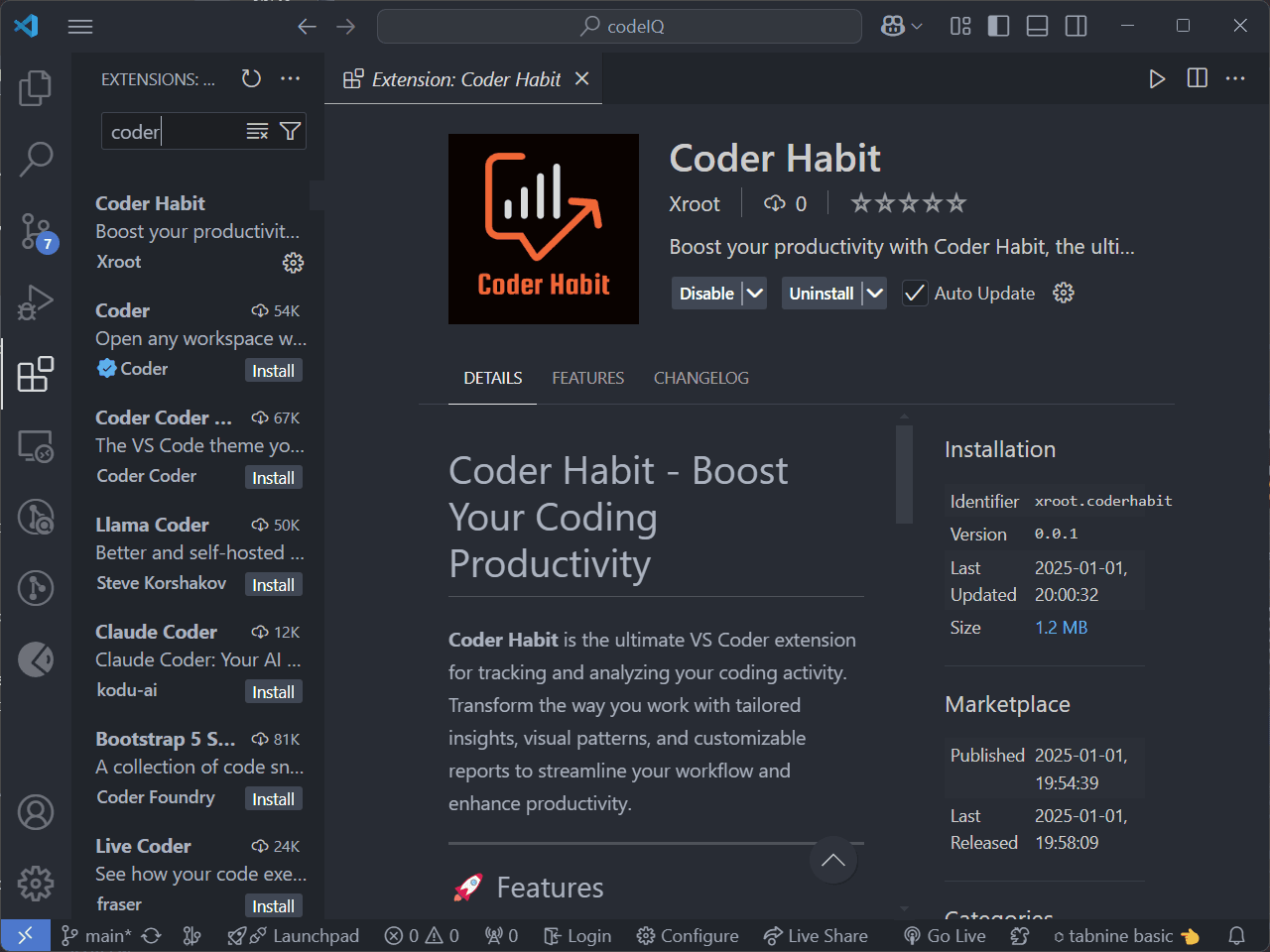The image size is (1270, 952).
Task: Go forward with the right arrow
Action: [345, 27]
